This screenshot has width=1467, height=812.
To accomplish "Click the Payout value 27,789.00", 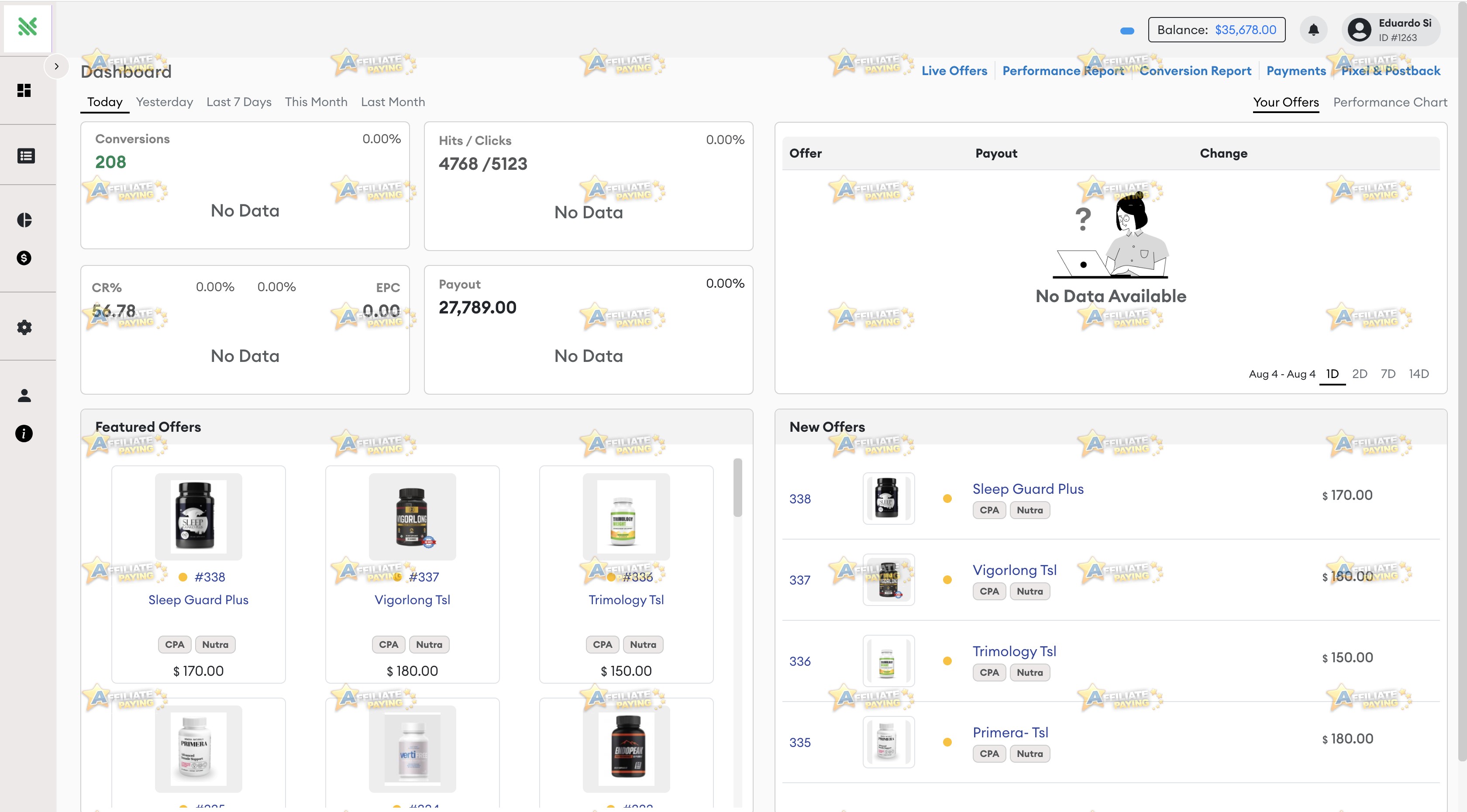I will point(477,307).
